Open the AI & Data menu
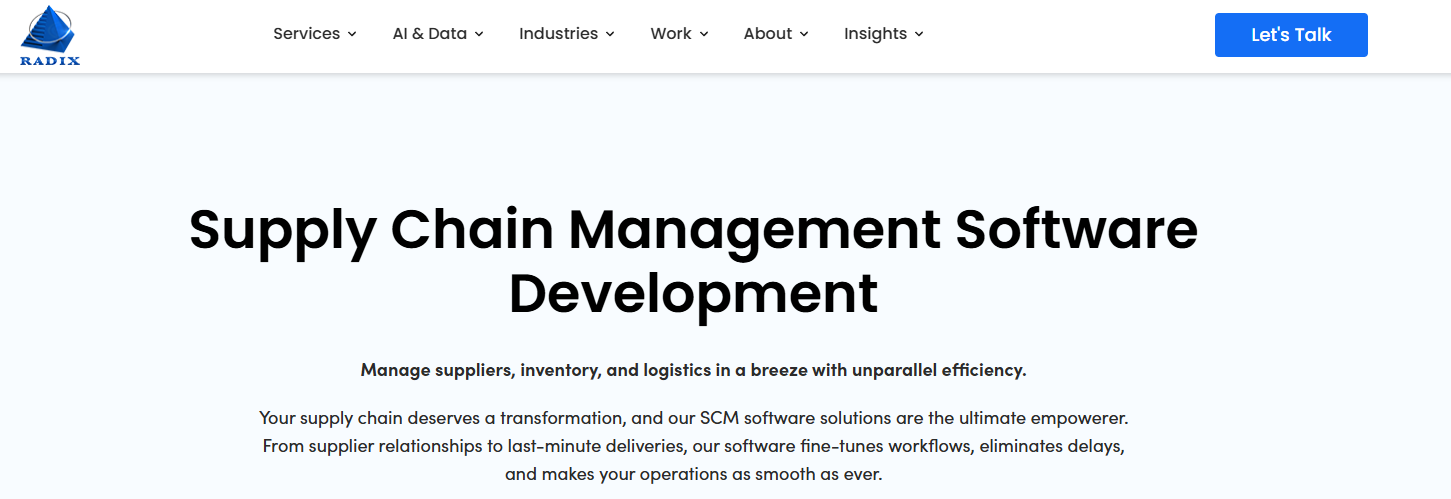 point(430,34)
